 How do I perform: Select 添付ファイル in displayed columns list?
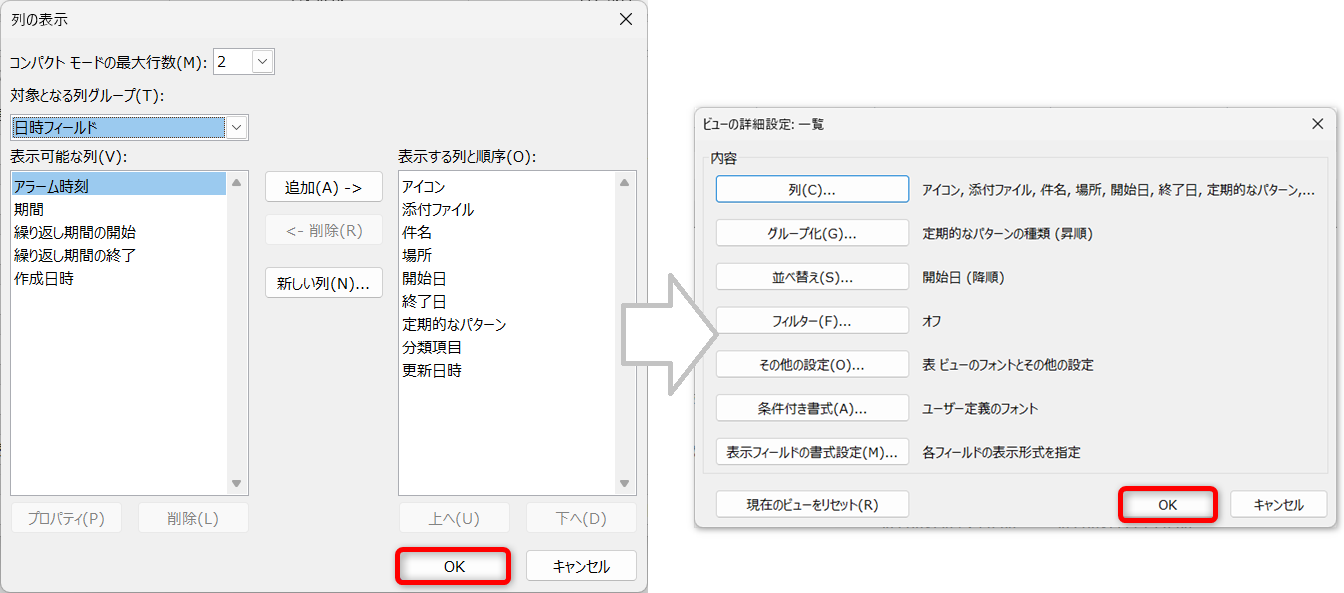pos(438,209)
